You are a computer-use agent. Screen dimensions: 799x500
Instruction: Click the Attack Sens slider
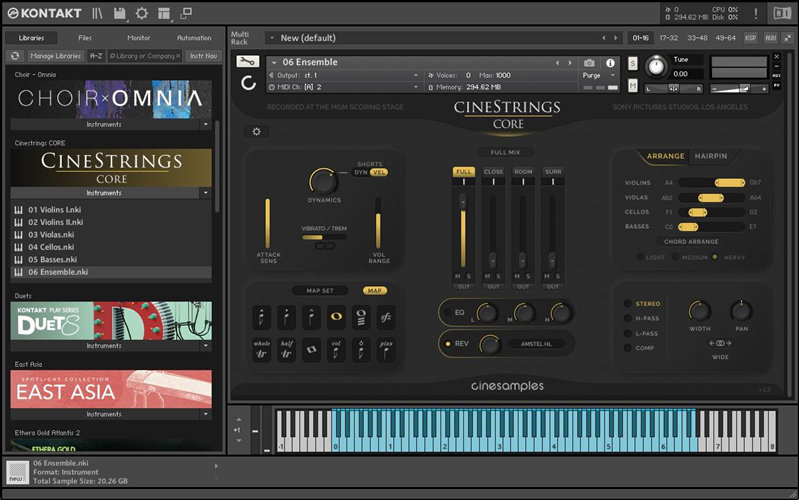pyautogui.click(x=267, y=222)
